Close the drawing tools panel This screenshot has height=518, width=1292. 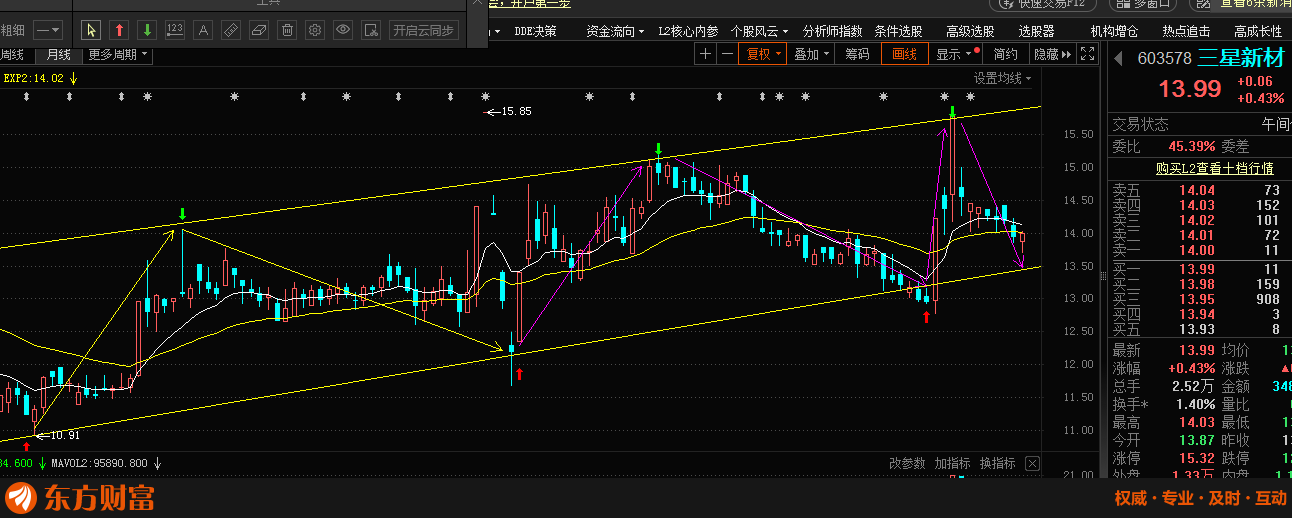(x=477, y=4)
